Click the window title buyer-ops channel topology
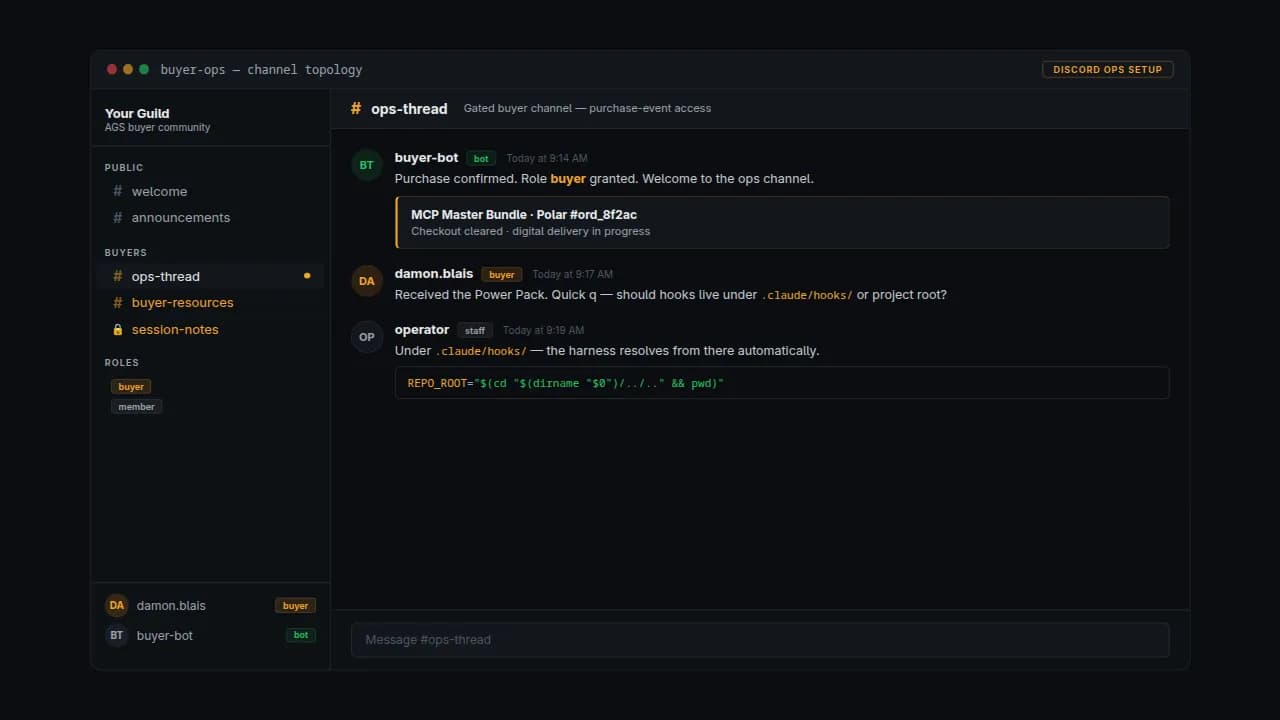1280x720 pixels. point(261,70)
